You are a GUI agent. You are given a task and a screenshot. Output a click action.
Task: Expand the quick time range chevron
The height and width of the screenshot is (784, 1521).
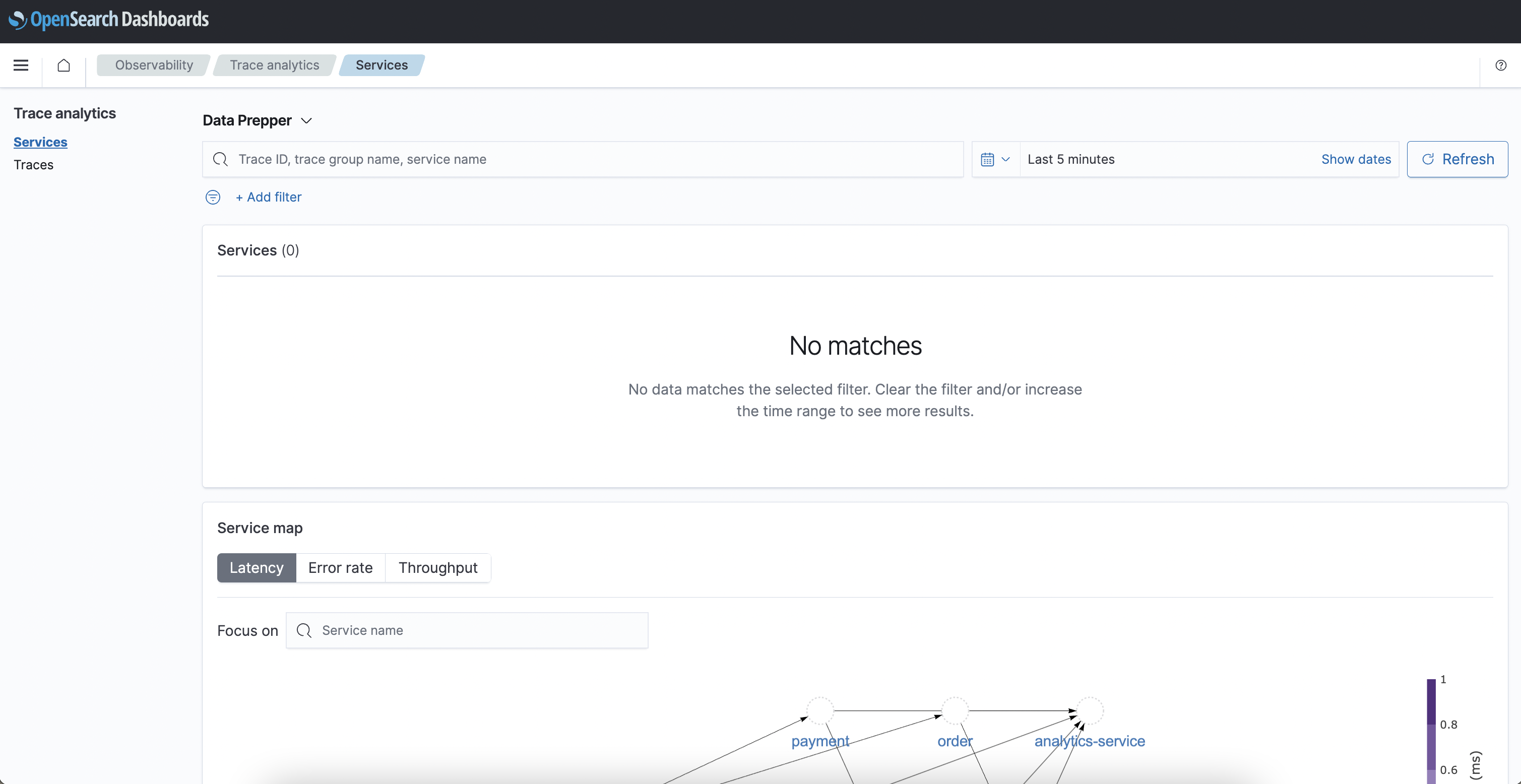1005,159
